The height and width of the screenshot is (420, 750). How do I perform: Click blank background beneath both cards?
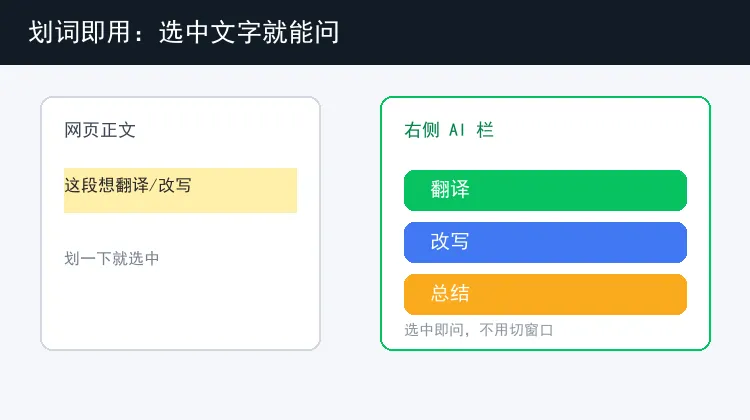click(375, 386)
